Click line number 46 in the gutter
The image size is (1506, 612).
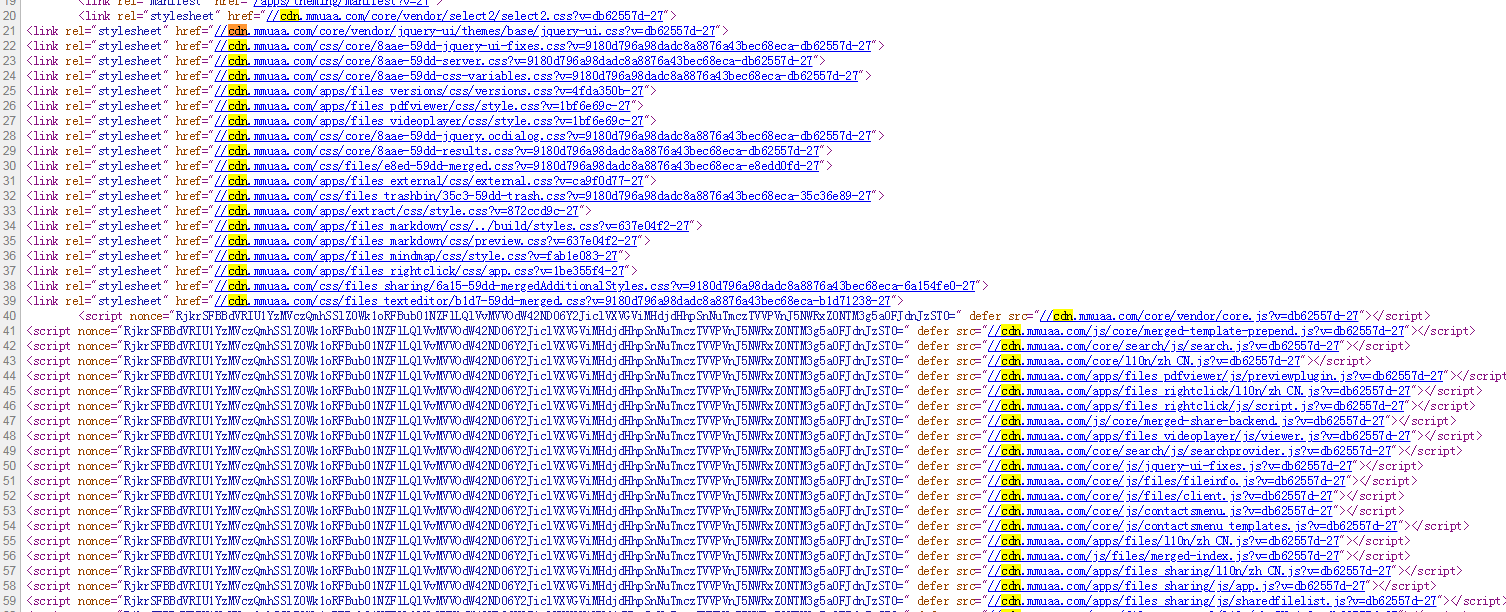pyautogui.click(x=11, y=406)
